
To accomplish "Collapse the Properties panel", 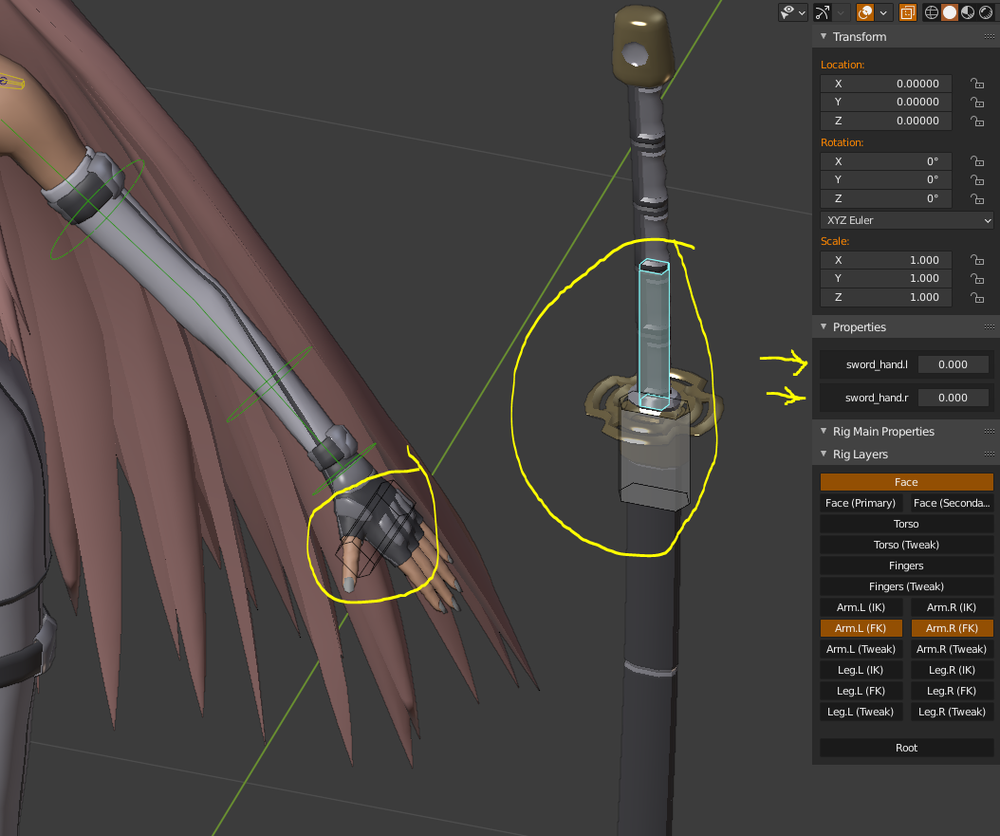I will click(823, 326).
